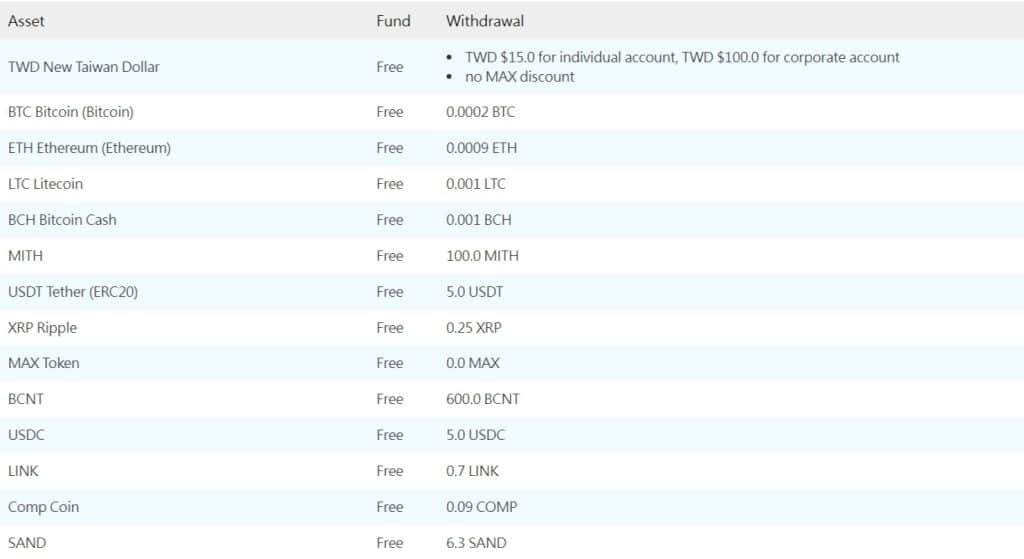Click 'Free' fund fee in BCNT row
This screenshot has width=1024, height=559.
(x=389, y=398)
